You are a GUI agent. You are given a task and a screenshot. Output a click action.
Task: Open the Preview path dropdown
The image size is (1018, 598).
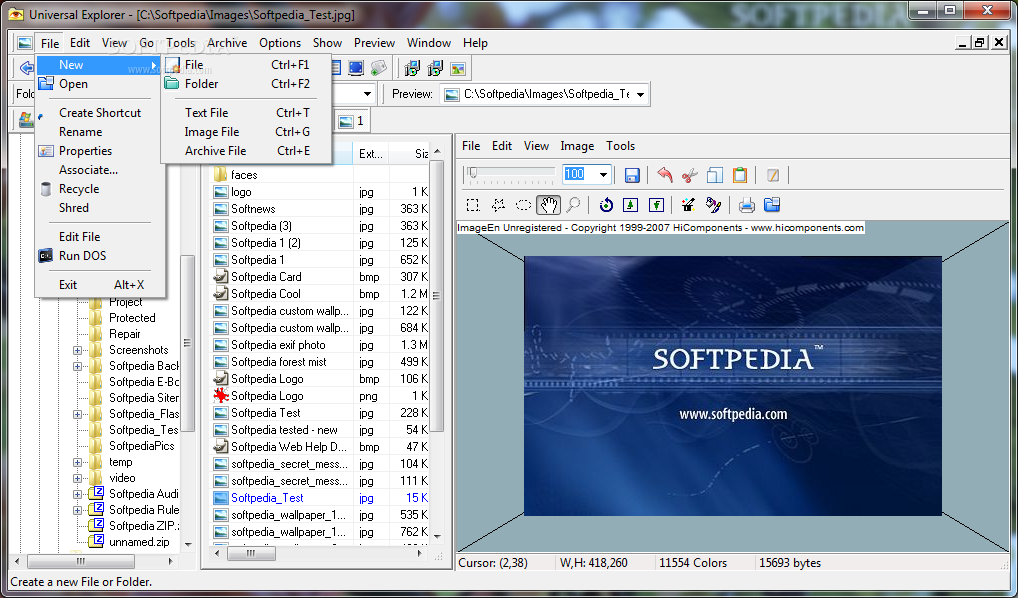[640, 94]
